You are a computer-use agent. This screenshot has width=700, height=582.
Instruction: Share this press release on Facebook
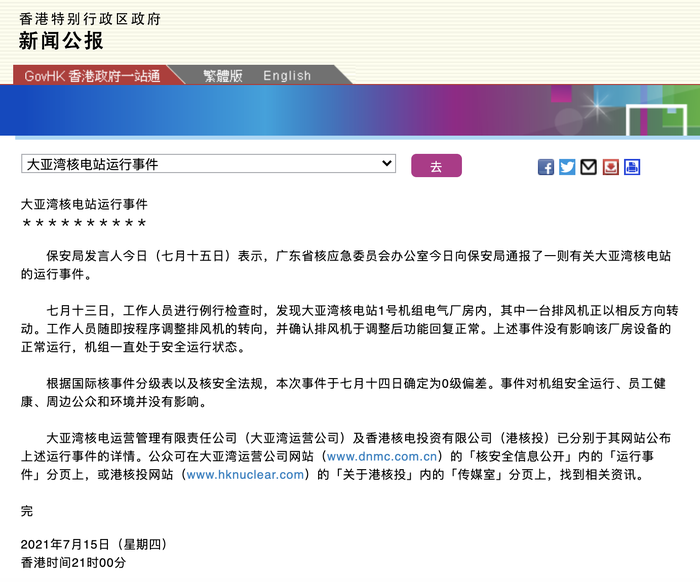(x=546, y=167)
